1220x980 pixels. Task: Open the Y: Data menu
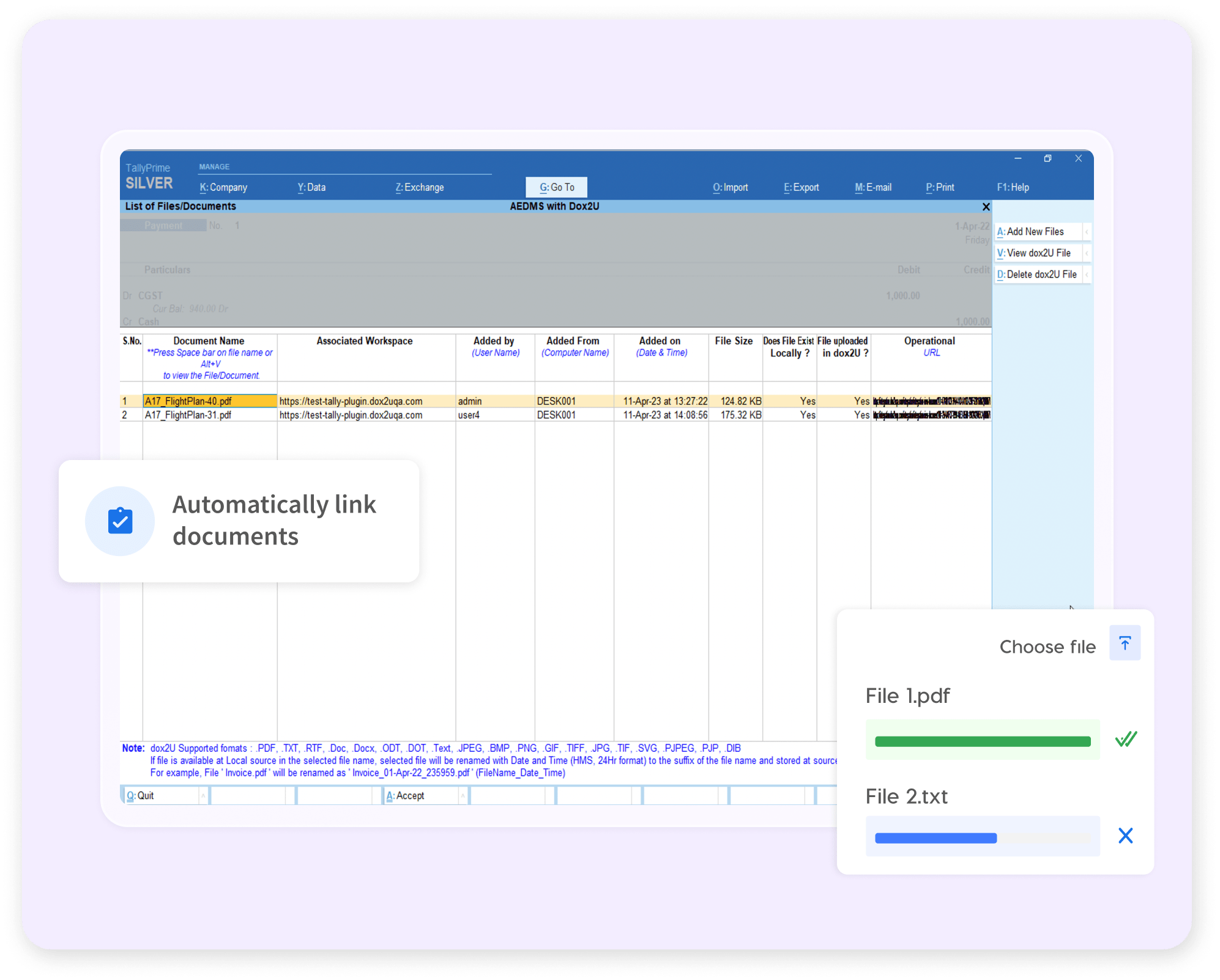311,187
